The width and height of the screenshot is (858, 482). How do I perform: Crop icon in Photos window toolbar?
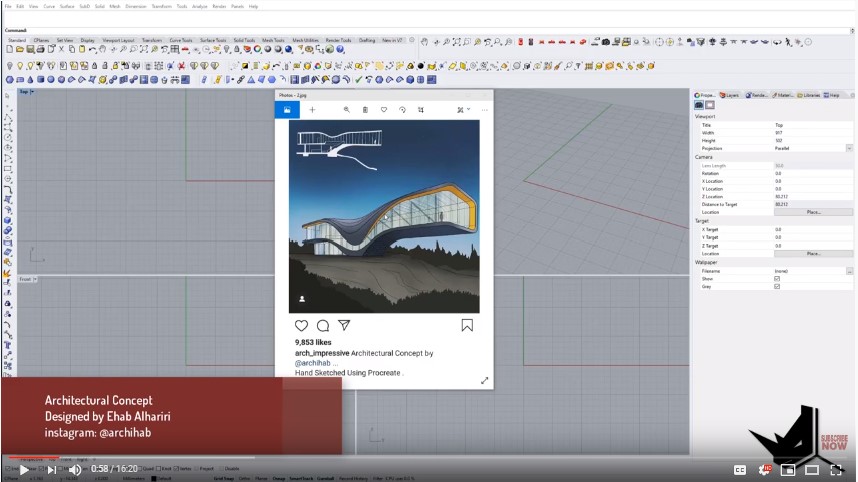421,109
